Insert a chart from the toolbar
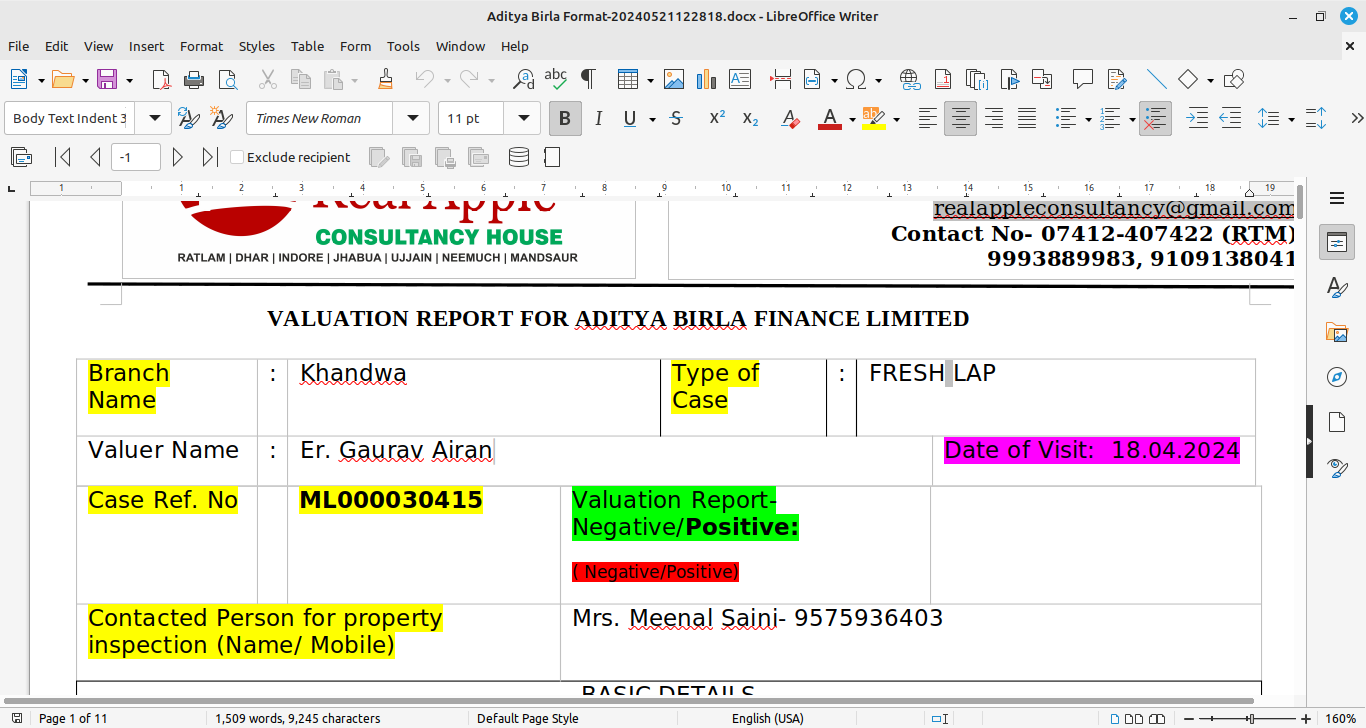 (706, 80)
